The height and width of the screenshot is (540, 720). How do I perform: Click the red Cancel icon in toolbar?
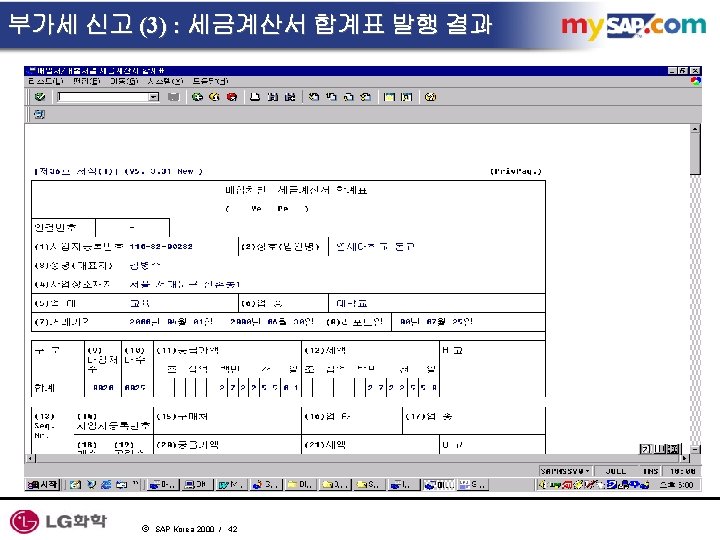click(232, 97)
